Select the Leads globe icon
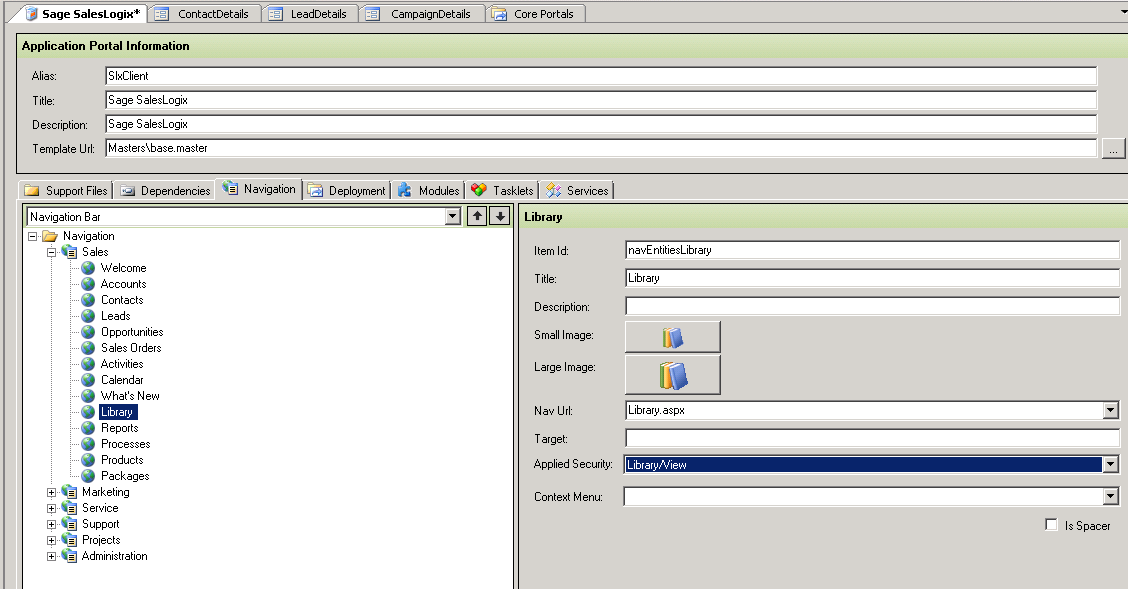Screen dimensions: 1128x589 click(88, 316)
